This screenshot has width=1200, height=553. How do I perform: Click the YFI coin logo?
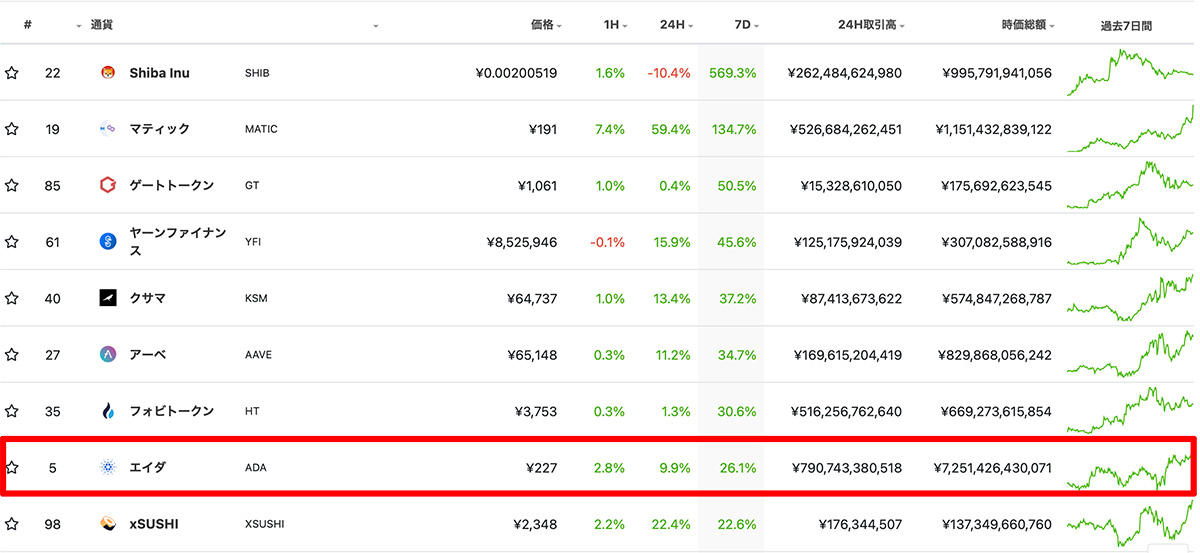point(109,241)
